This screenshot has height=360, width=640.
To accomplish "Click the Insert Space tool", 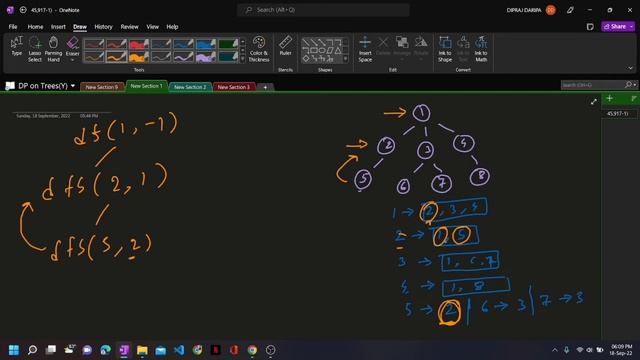I will [365, 48].
